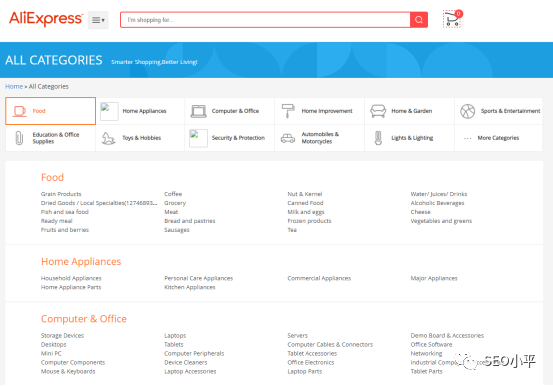
Task: Select the Food cup icon tile
Action: 20,111
